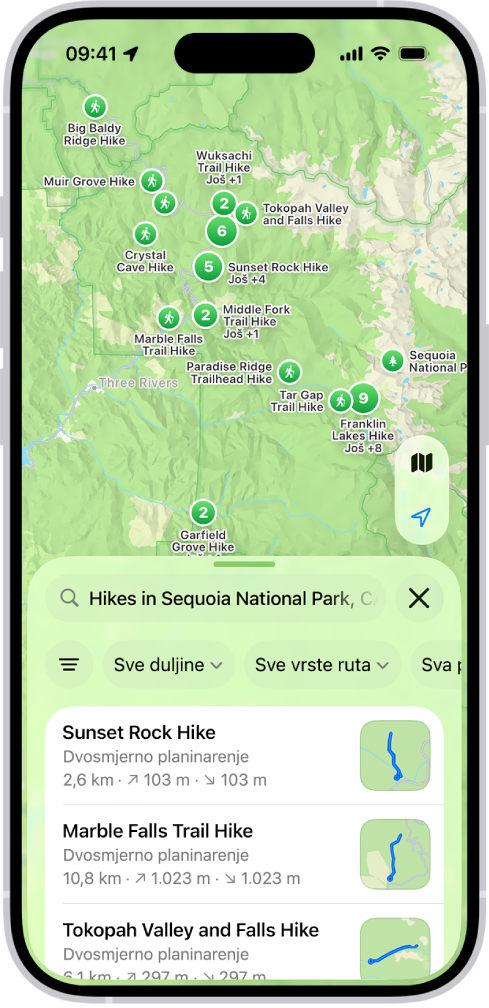Screen dimensions: 489x1008
Task: Open the Sunset Rock Hike list entry
Action: (244, 756)
